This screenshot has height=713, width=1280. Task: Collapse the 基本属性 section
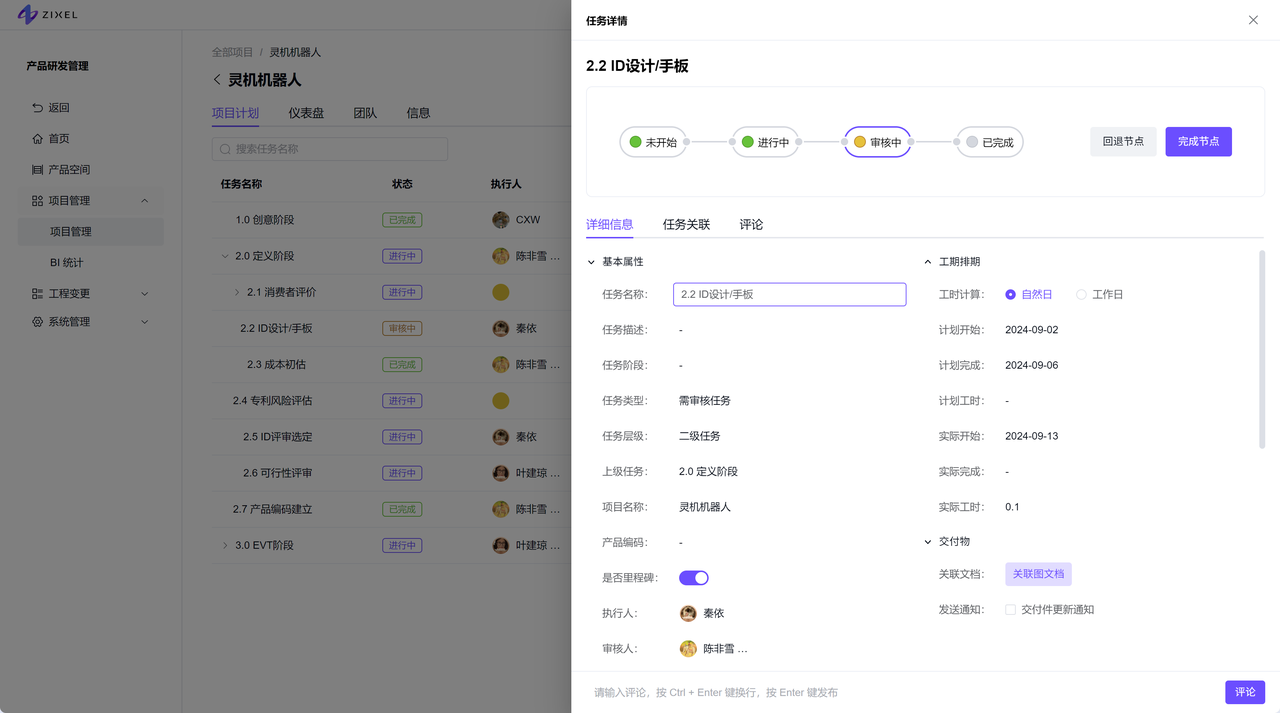coord(591,262)
